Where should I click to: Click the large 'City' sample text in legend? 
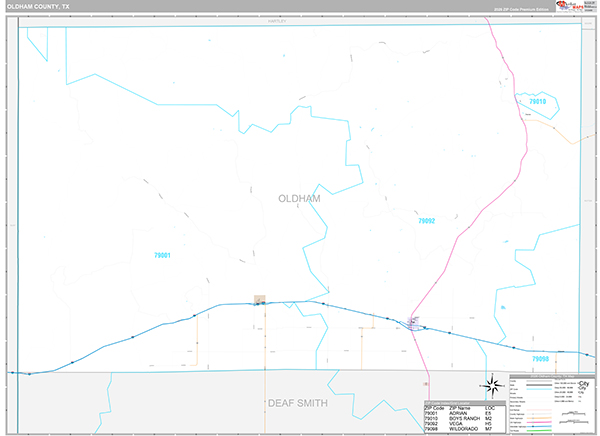[584, 384]
